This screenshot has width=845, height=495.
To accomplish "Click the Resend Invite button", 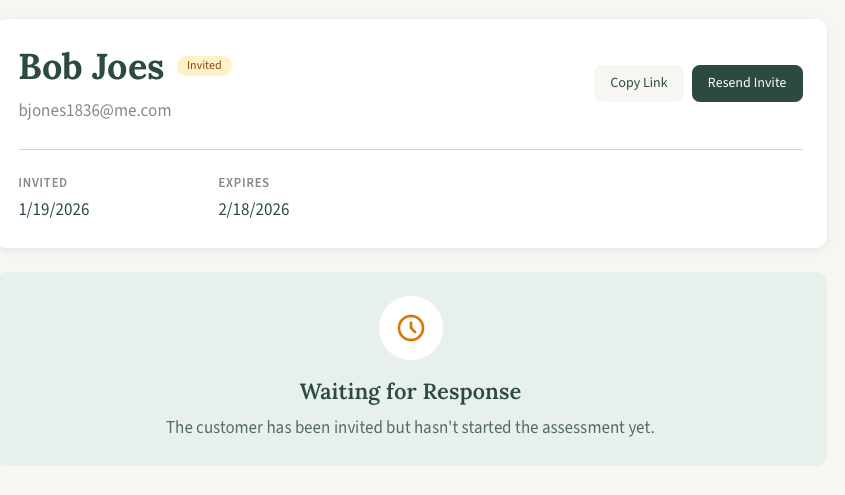I will (x=747, y=83).
